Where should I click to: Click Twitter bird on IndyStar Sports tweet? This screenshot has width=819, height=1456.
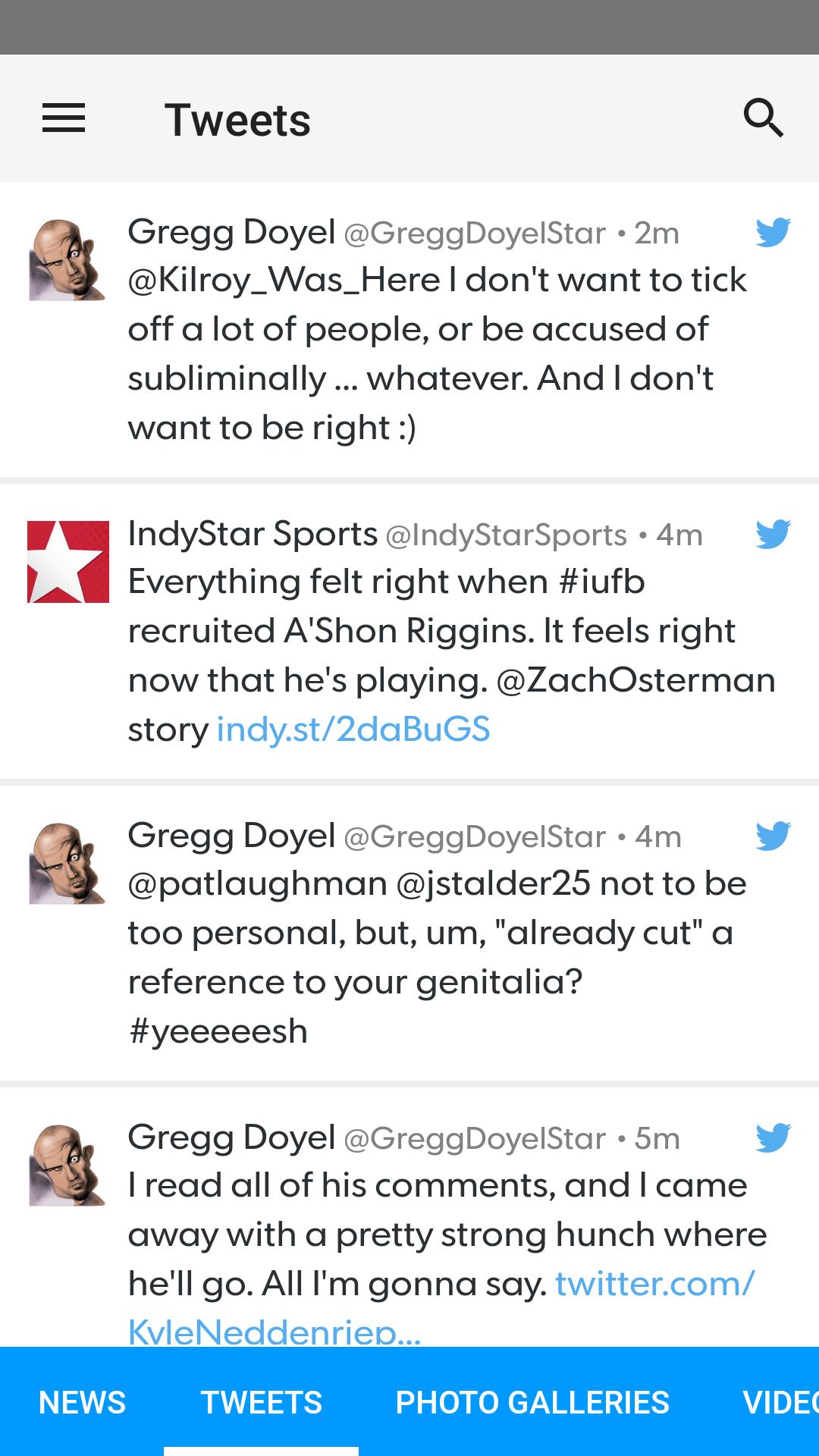tap(773, 534)
